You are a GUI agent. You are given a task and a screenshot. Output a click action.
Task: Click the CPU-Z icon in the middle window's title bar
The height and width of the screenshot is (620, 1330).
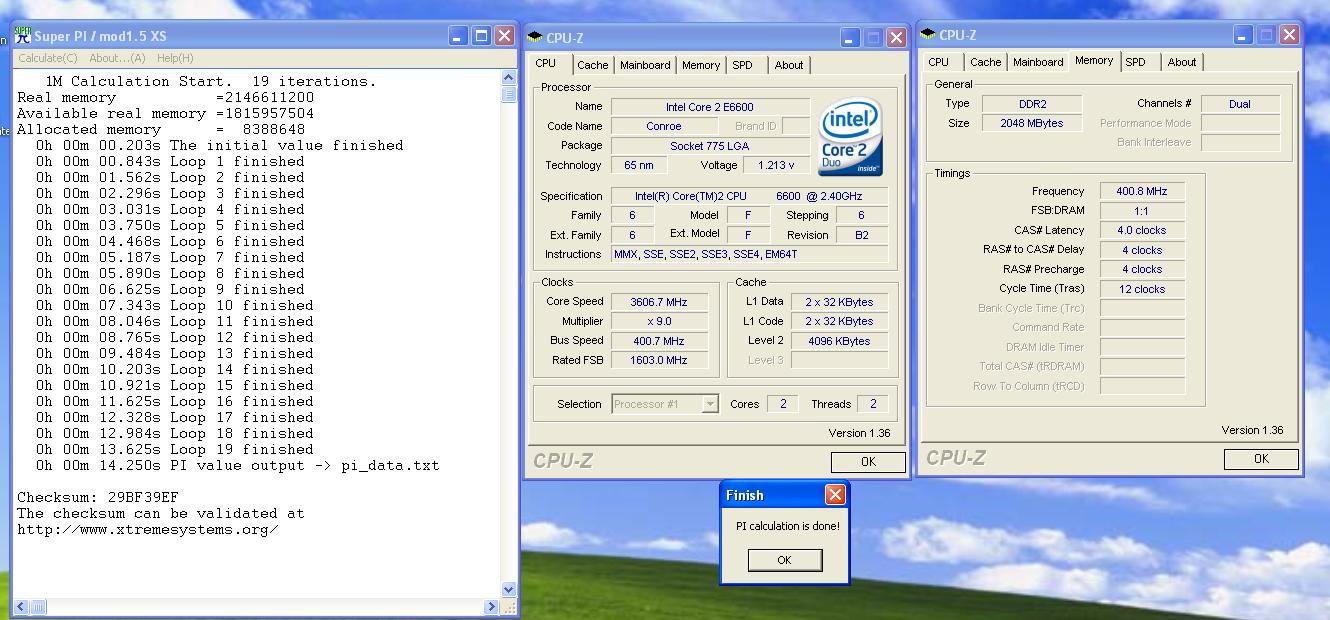tap(535, 38)
